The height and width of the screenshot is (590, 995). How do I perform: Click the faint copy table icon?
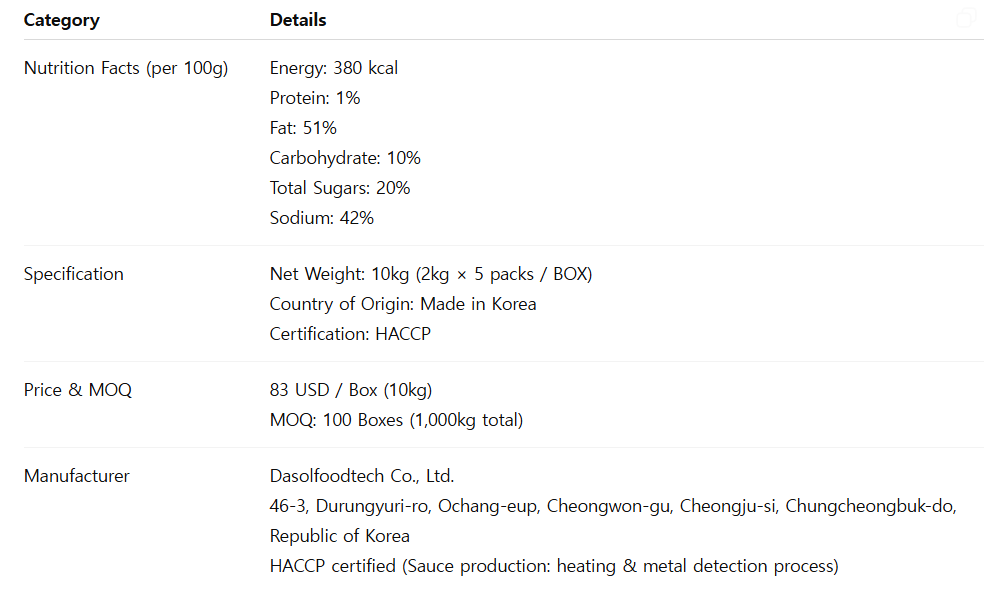pos(965,20)
